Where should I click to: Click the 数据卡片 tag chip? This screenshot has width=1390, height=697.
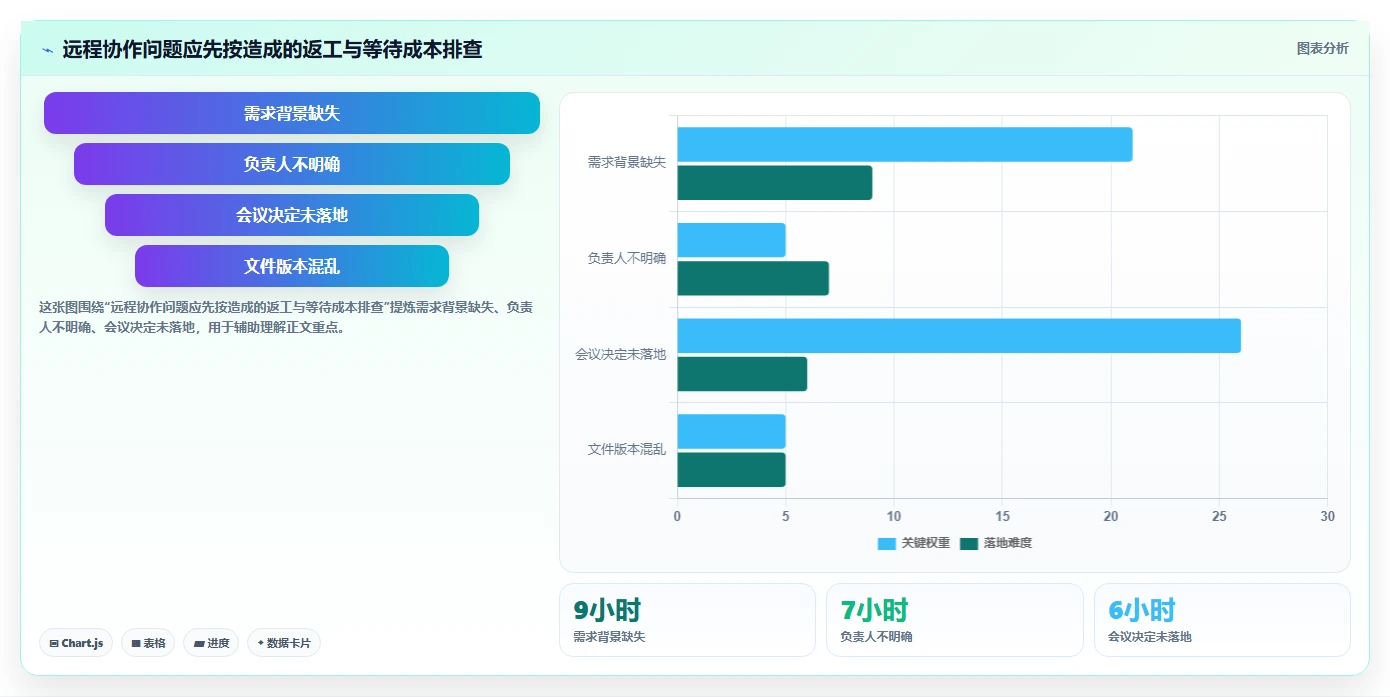[284, 643]
